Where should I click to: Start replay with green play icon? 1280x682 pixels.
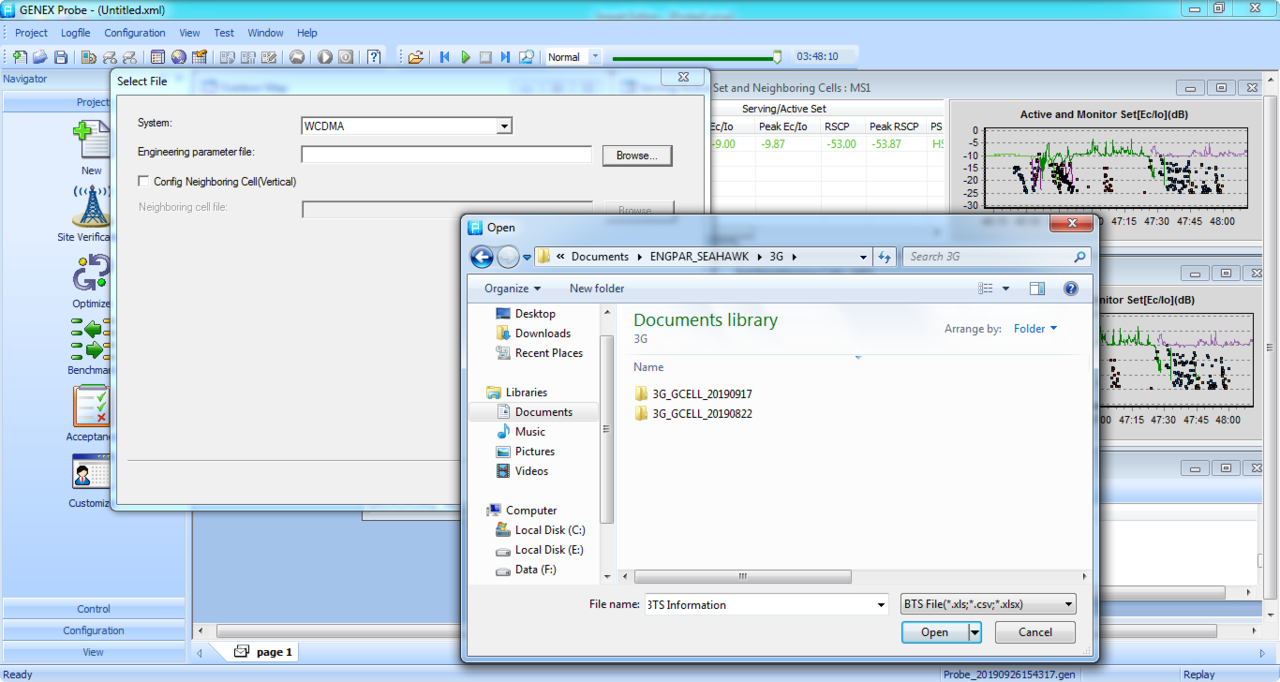coord(465,57)
